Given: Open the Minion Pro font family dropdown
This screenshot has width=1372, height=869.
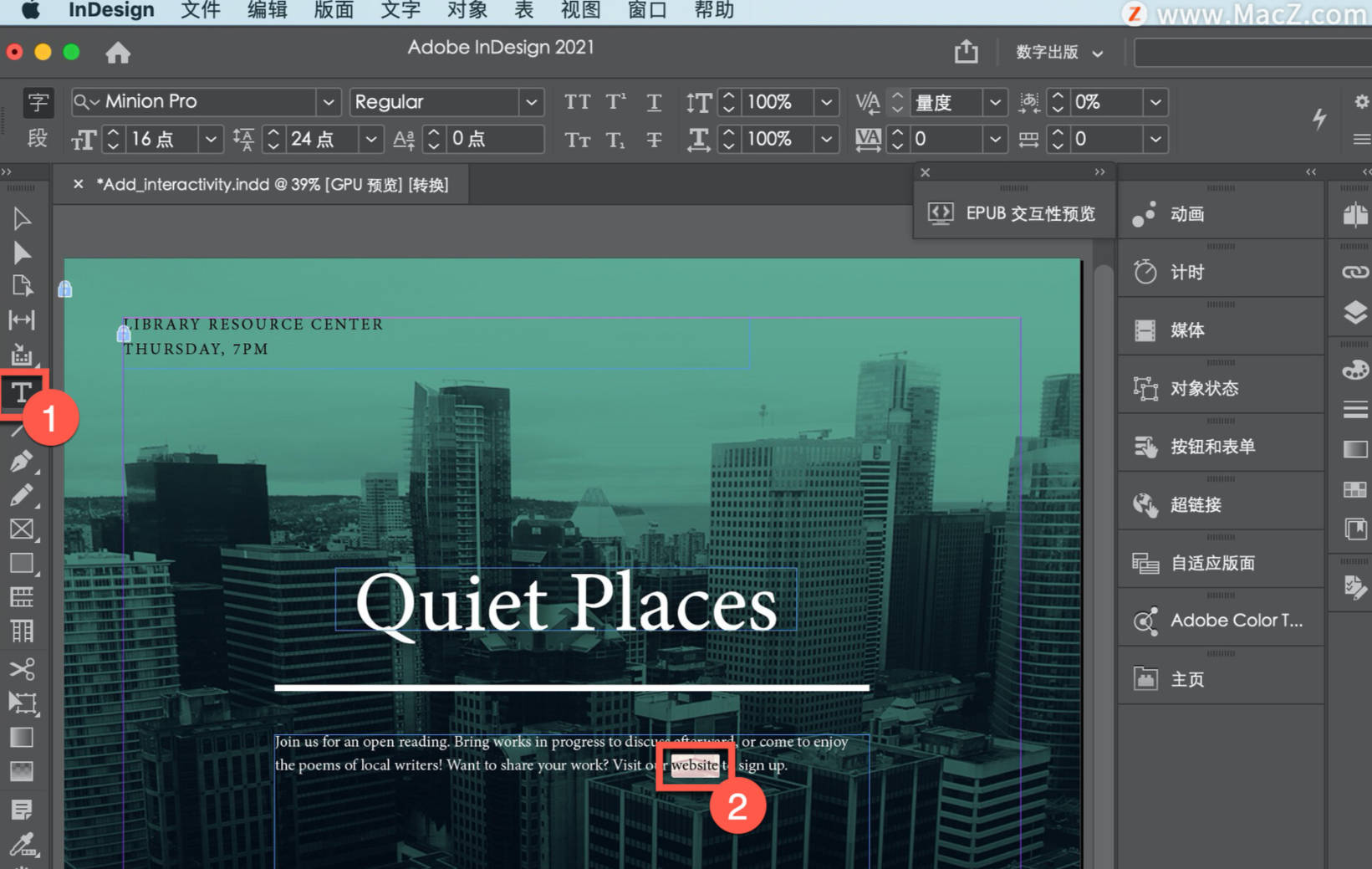Looking at the screenshot, I should click(x=328, y=102).
